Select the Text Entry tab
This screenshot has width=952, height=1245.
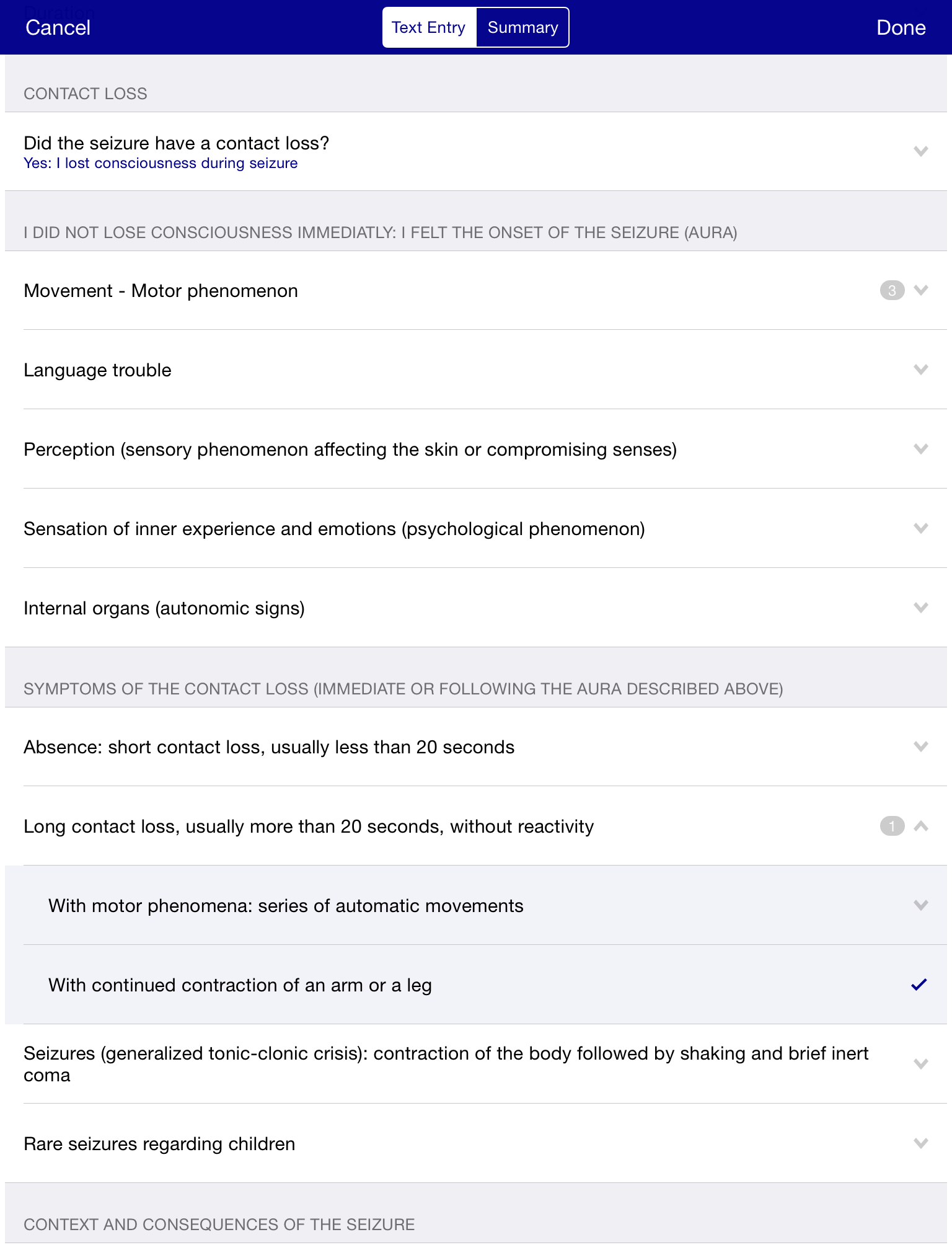click(x=429, y=27)
